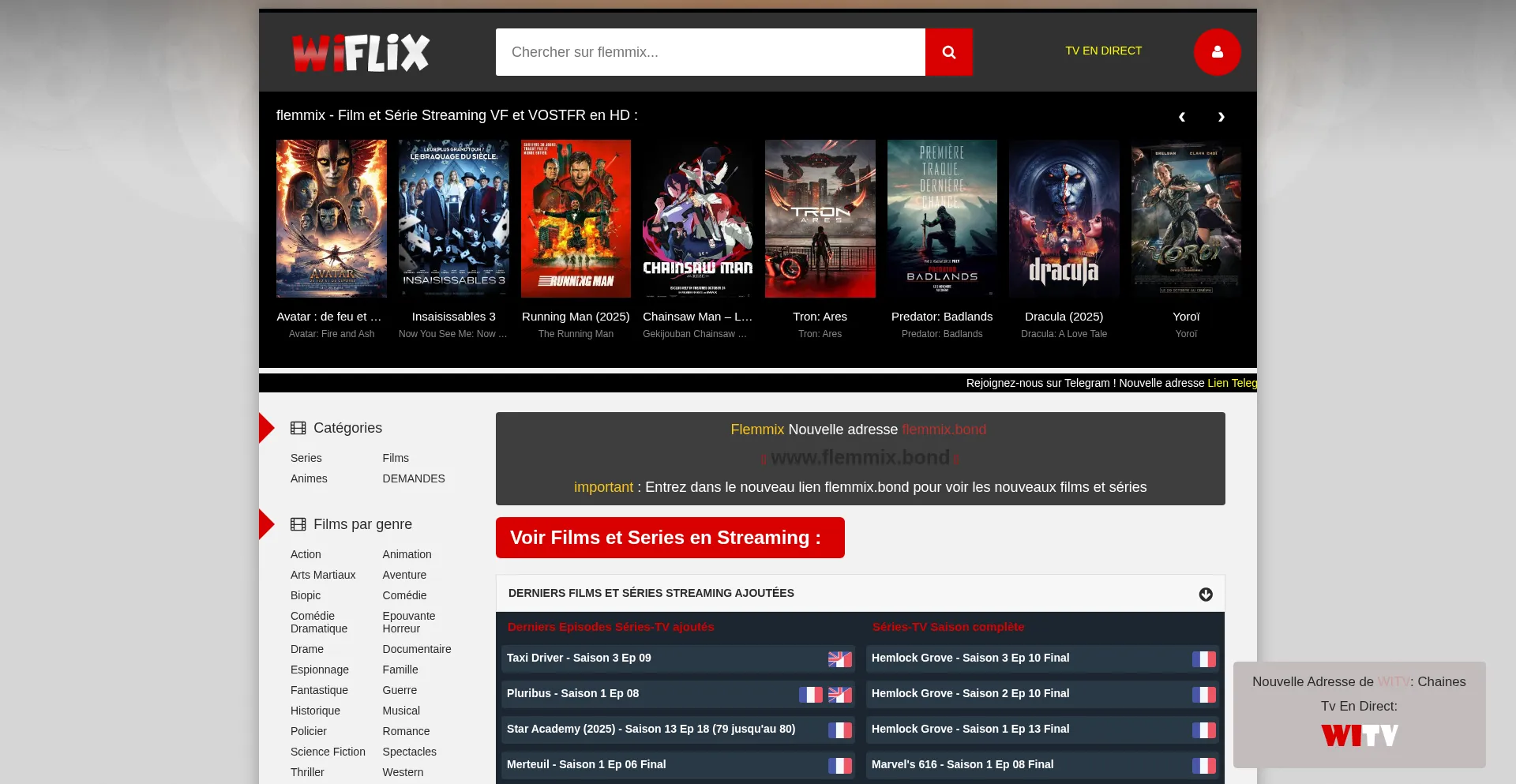1516x784 pixels.
Task: Click the red search magnifier button
Action: 949,52
